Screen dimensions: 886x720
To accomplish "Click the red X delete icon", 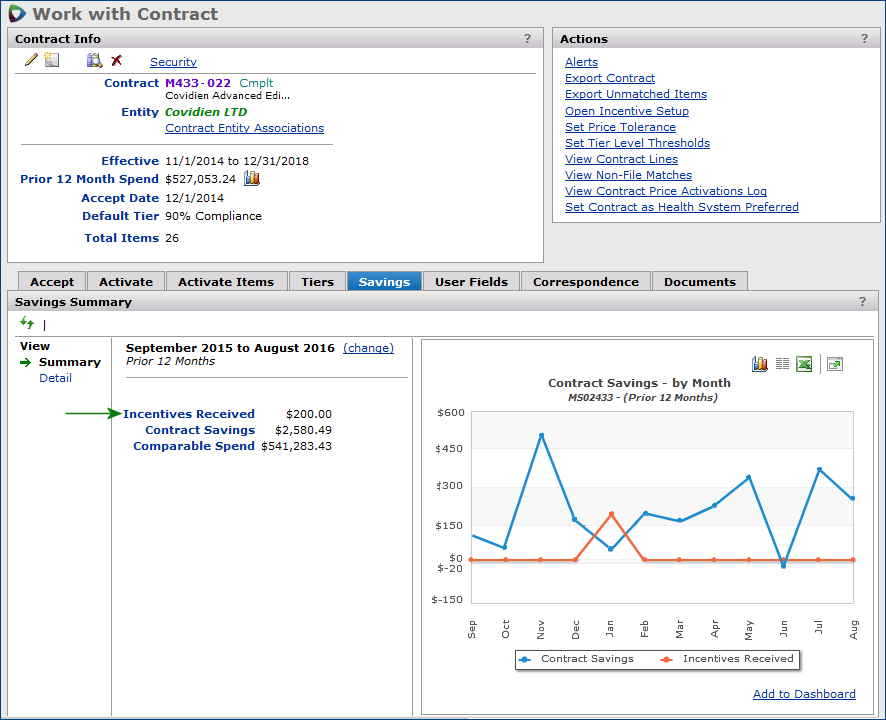I will coord(116,61).
